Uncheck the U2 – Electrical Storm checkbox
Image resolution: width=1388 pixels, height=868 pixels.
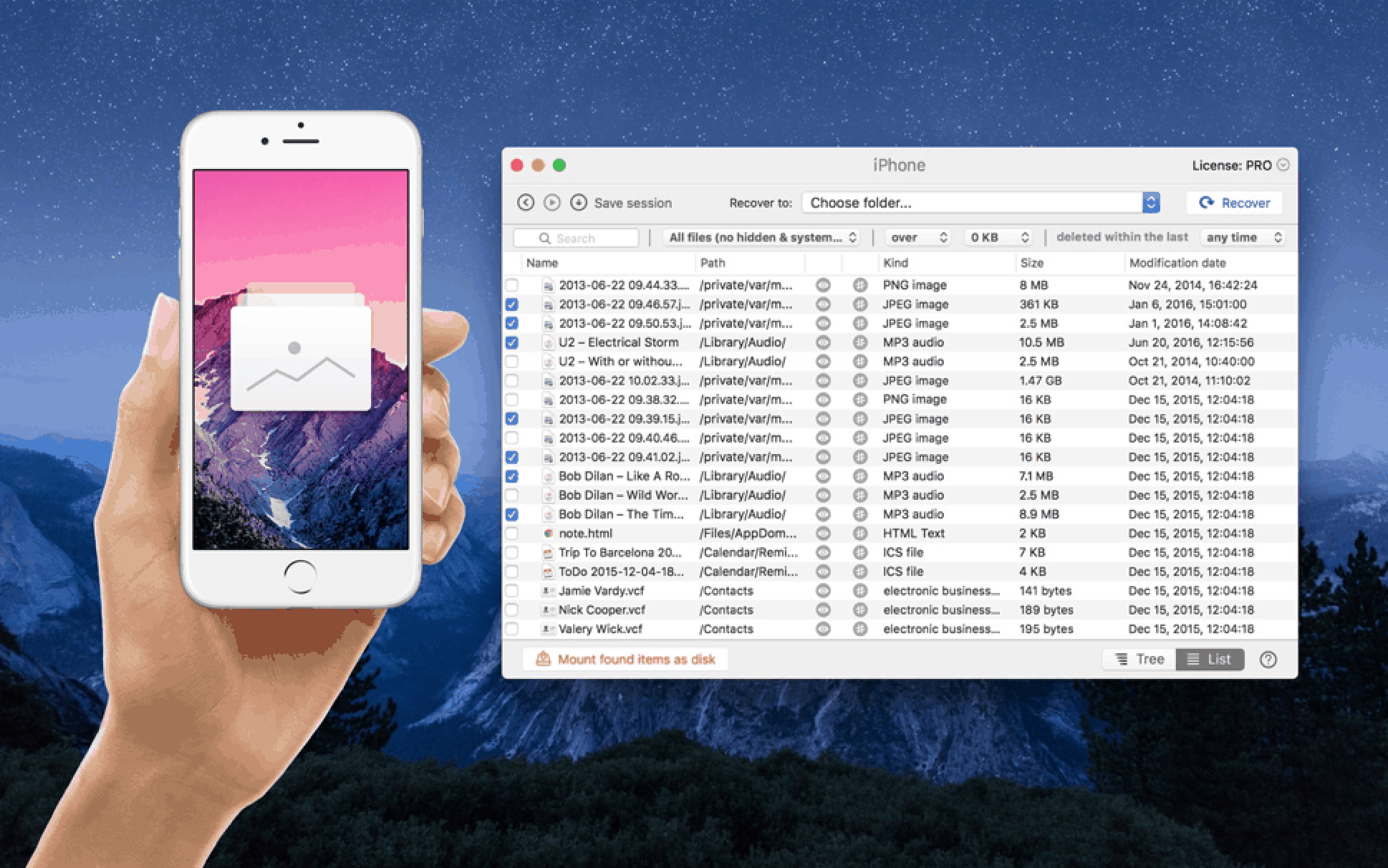[x=511, y=342]
